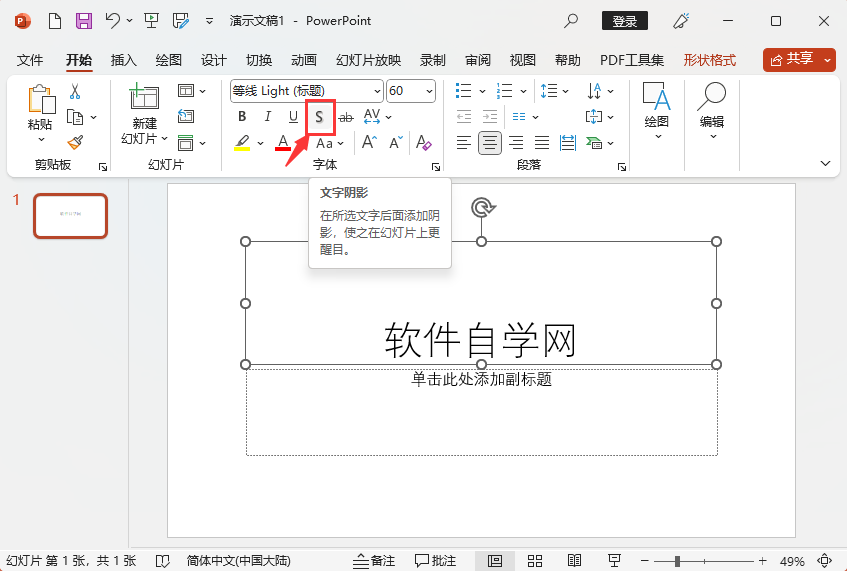847x571 pixels.
Task: Switch to the 设计 tab
Action: tap(213, 60)
